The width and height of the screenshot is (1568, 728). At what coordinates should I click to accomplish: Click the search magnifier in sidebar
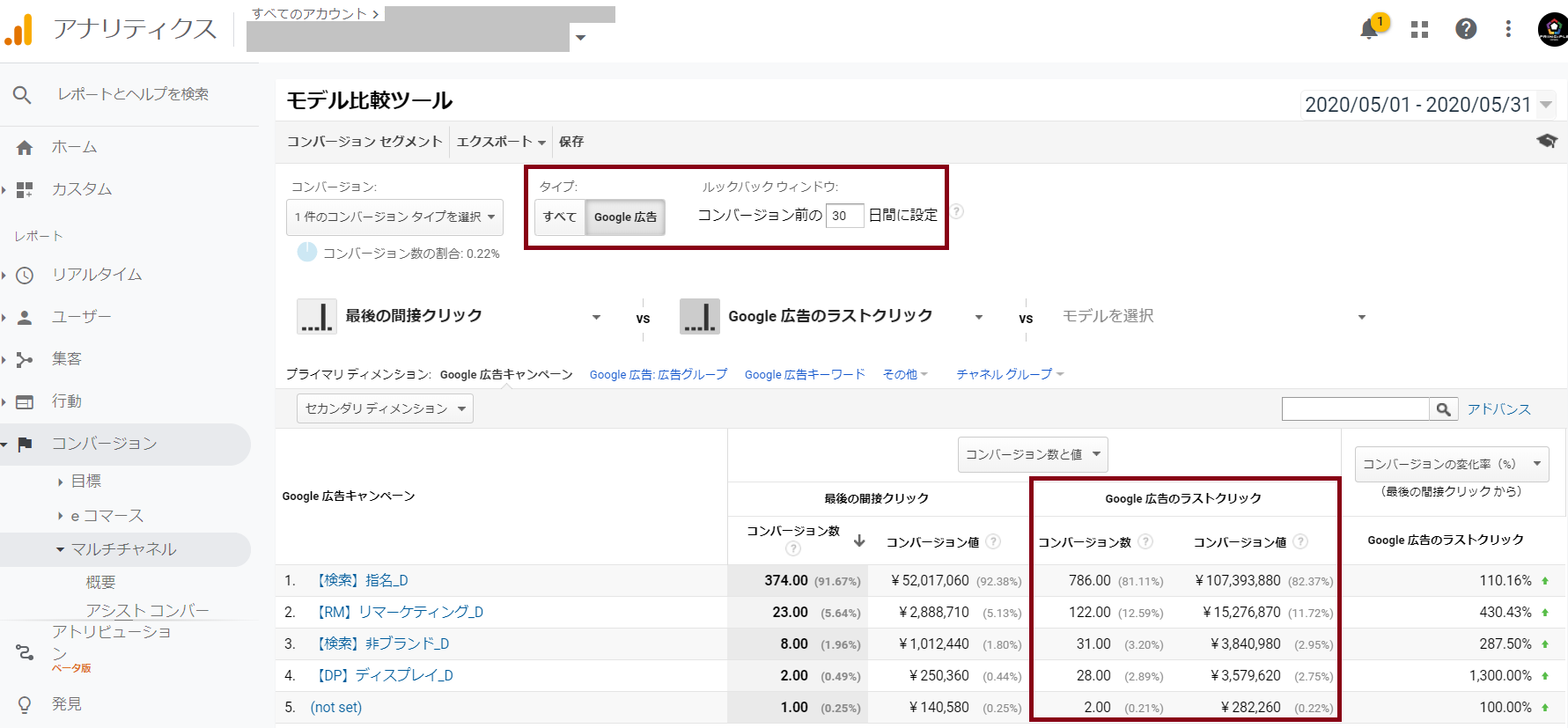coord(22,94)
